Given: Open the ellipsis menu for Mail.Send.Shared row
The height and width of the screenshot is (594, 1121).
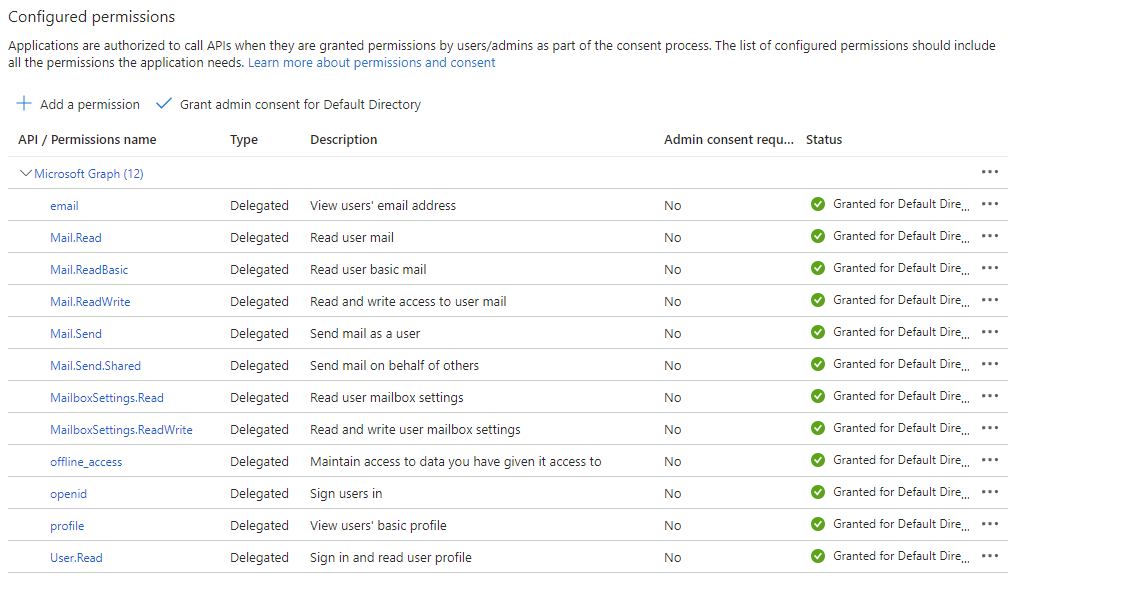Looking at the screenshot, I should tap(989, 365).
